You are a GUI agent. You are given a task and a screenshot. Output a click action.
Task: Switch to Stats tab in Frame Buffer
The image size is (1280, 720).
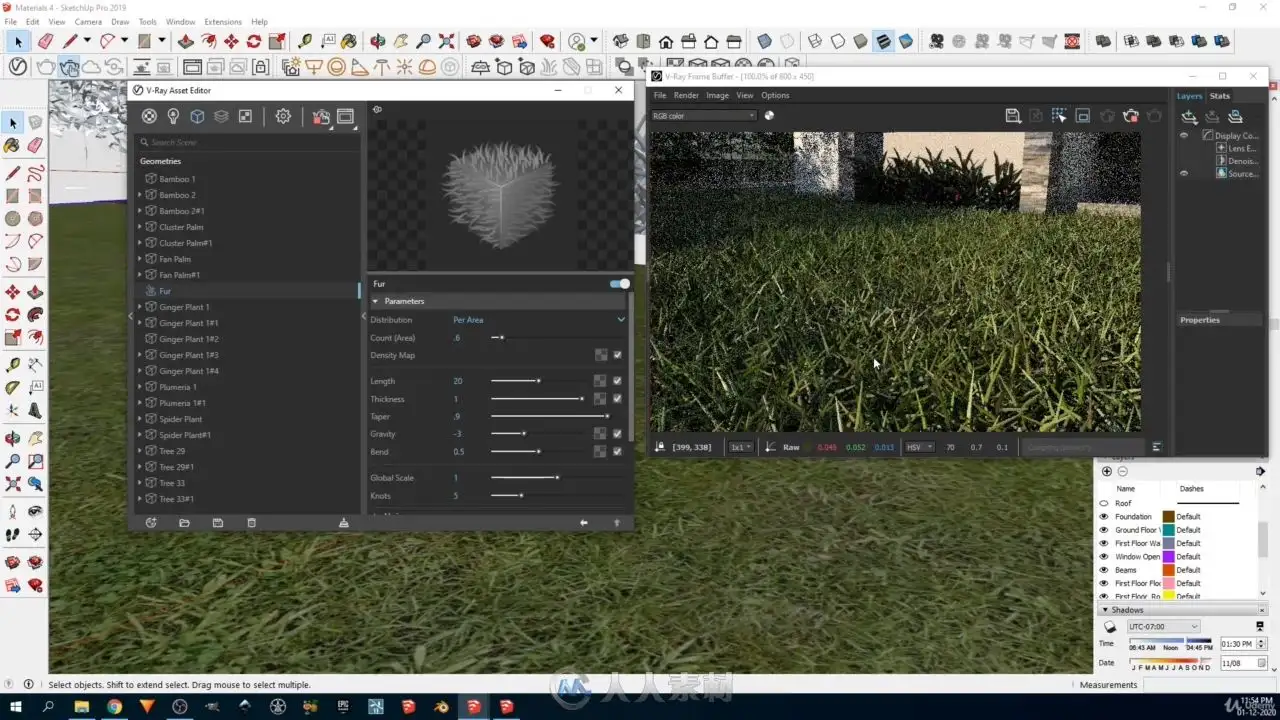1219,96
